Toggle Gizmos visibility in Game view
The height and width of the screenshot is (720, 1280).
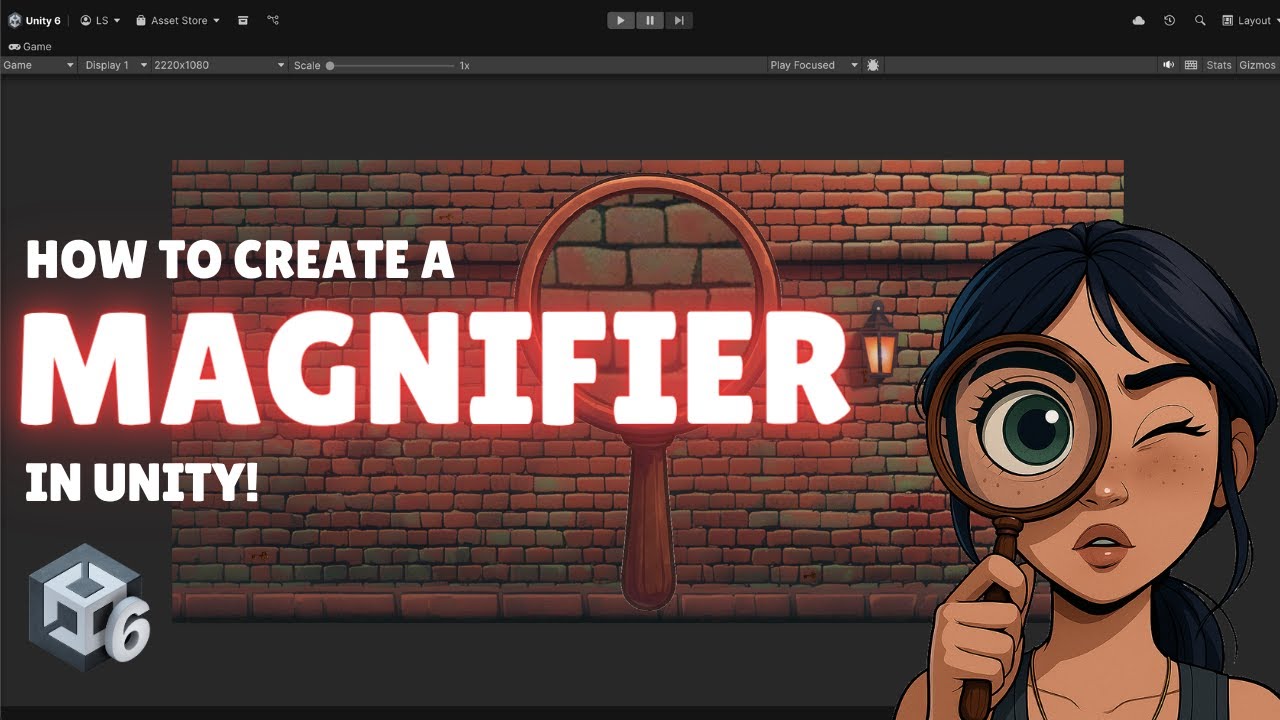[1256, 65]
